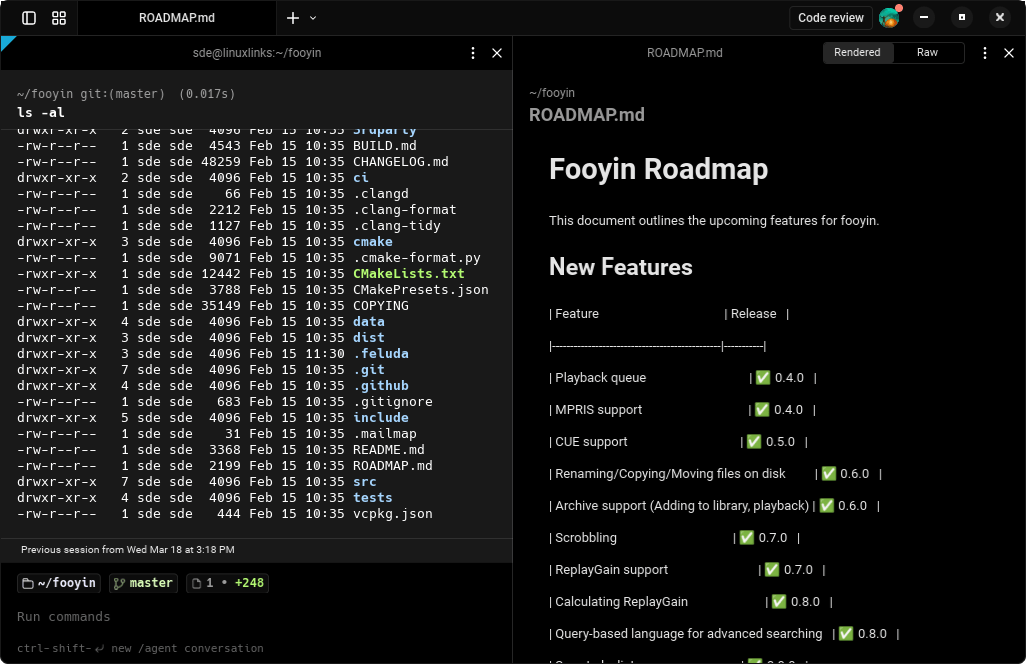Close the ROADMAP.md preview pane

click(x=1009, y=53)
